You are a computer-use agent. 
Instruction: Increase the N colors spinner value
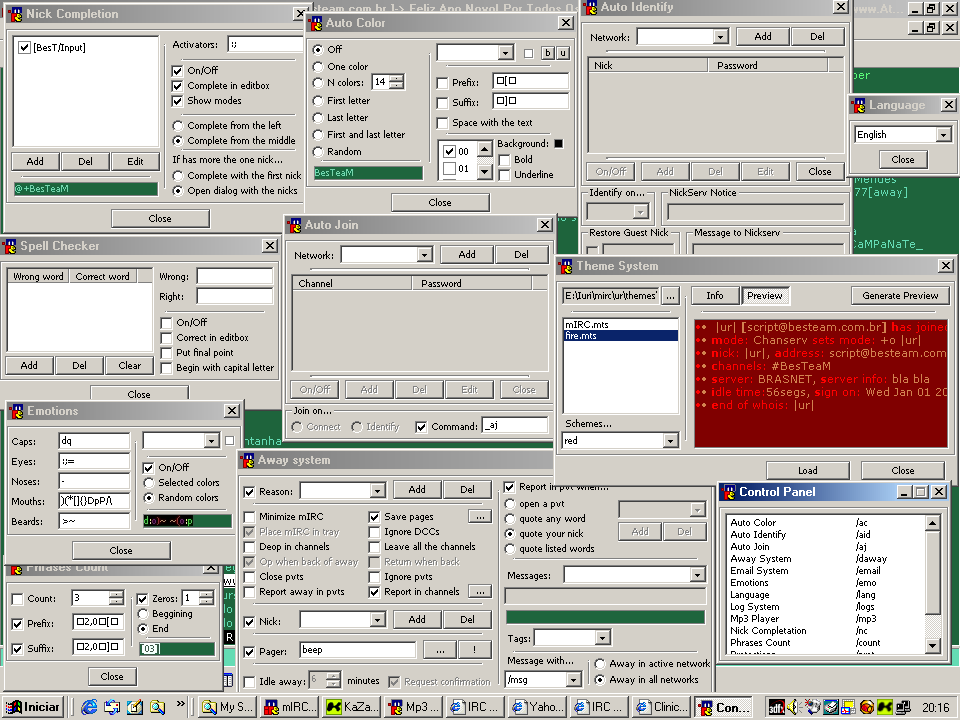tap(397, 78)
